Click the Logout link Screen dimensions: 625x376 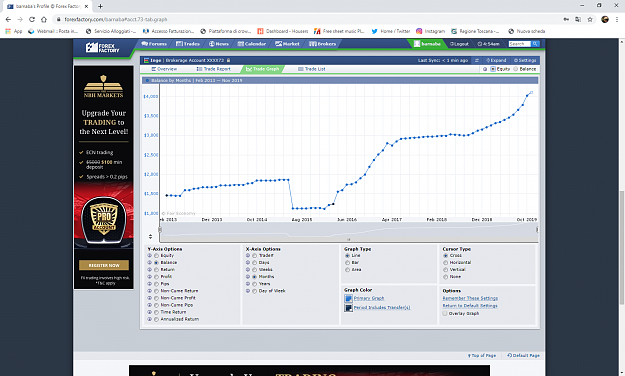459,44
